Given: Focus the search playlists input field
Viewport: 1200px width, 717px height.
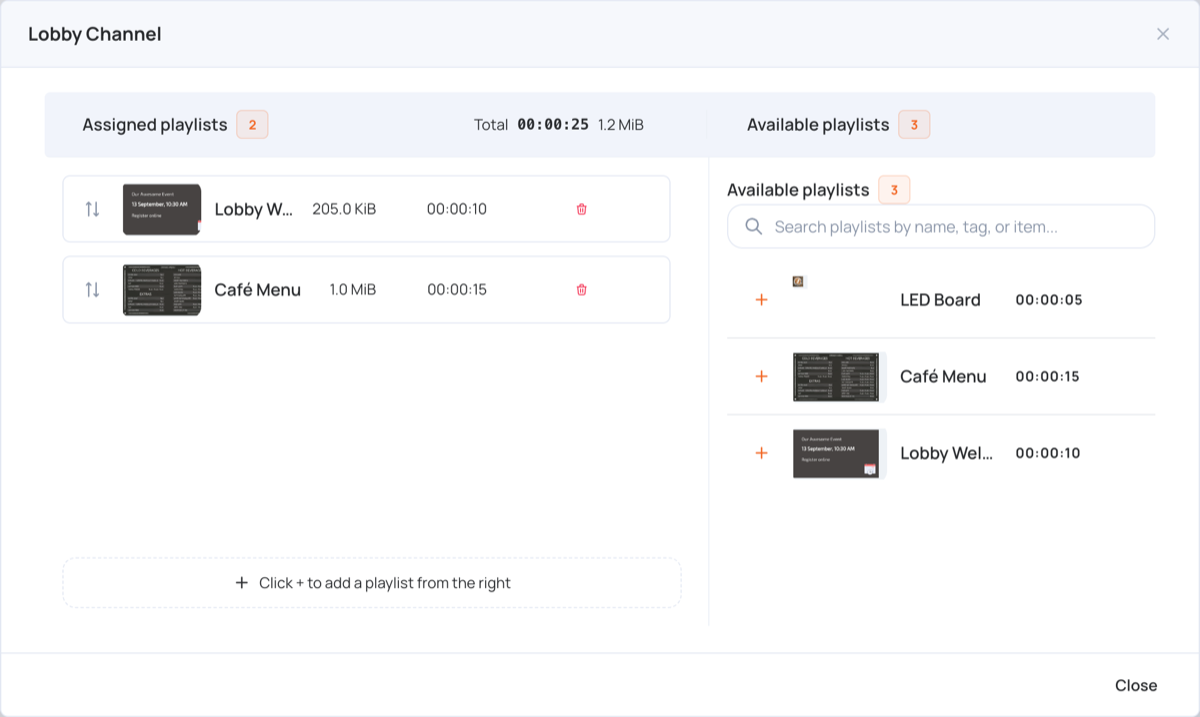Looking at the screenshot, I should pos(941,227).
